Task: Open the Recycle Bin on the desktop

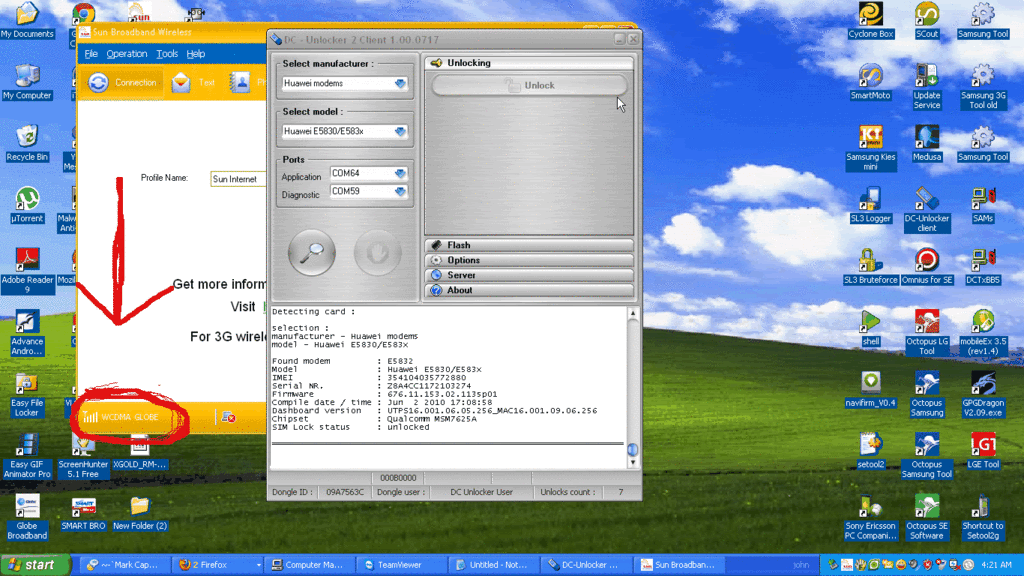Action: coord(27,138)
